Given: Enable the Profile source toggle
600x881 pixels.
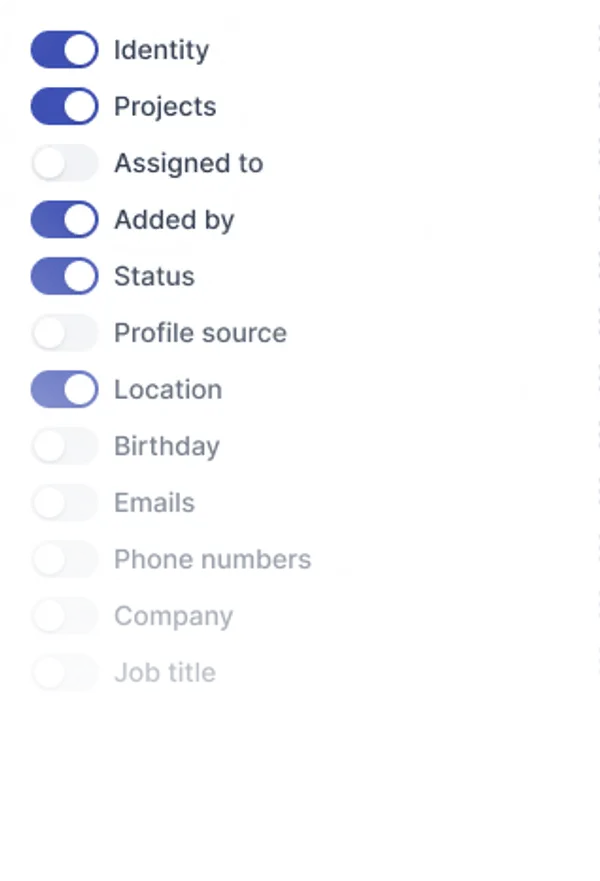Looking at the screenshot, I should click(64, 333).
